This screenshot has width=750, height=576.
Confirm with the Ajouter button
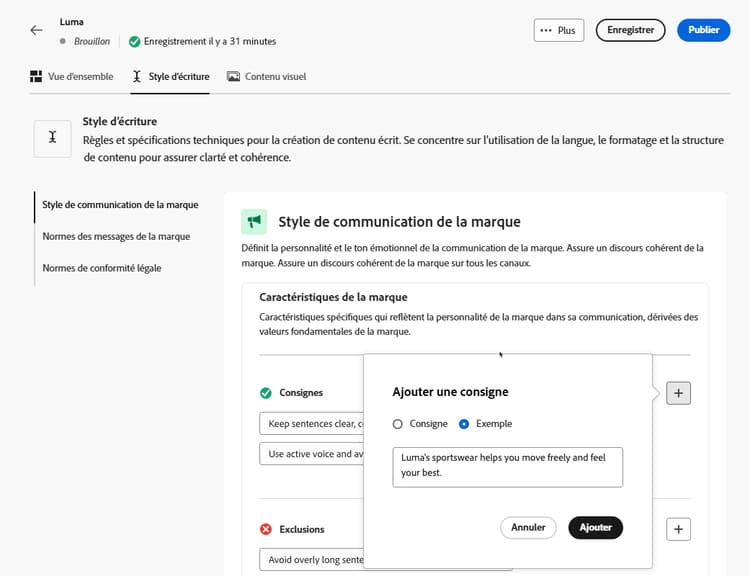tap(596, 527)
